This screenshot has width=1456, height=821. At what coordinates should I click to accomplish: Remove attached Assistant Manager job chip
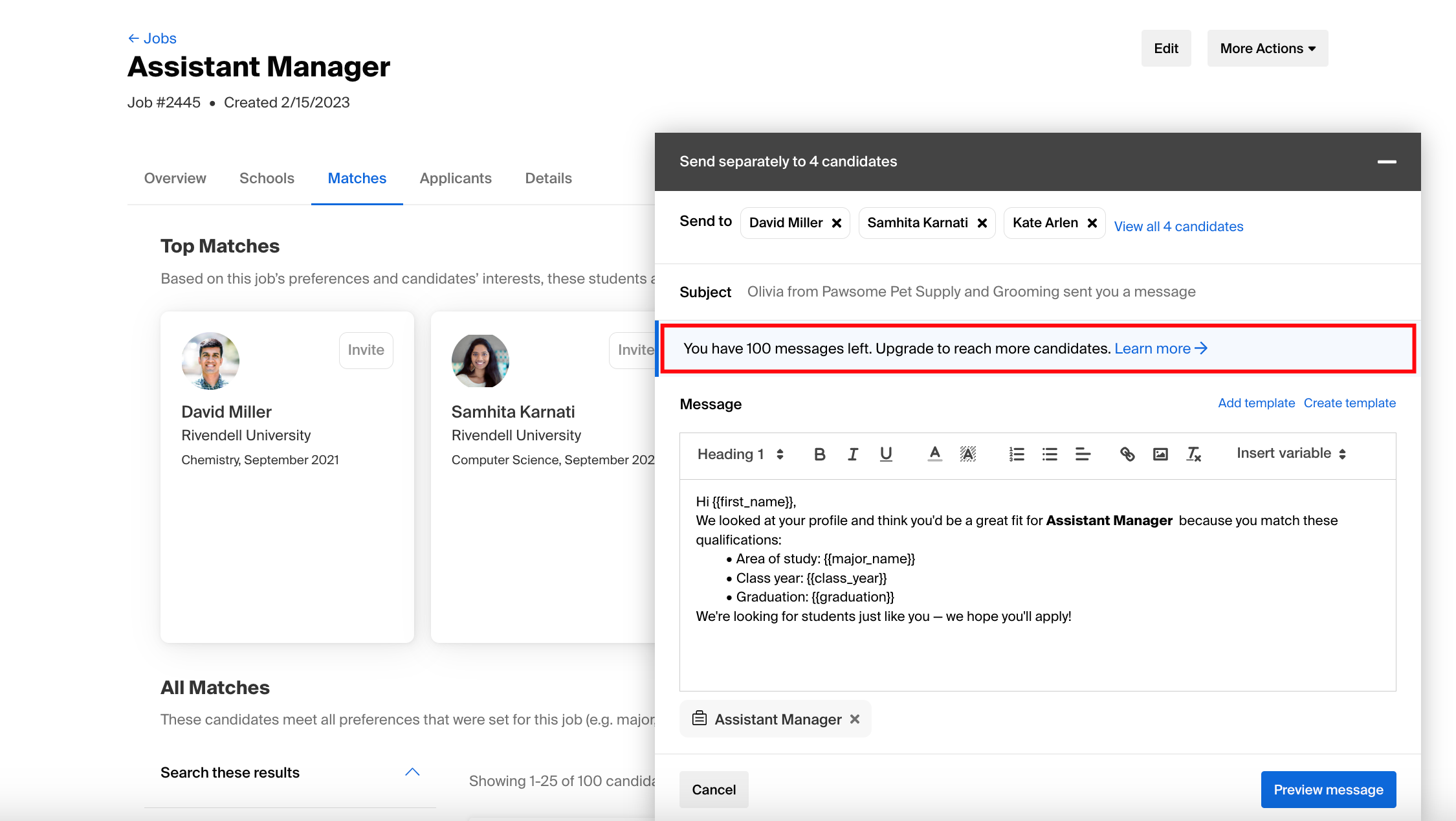(x=855, y=719)
